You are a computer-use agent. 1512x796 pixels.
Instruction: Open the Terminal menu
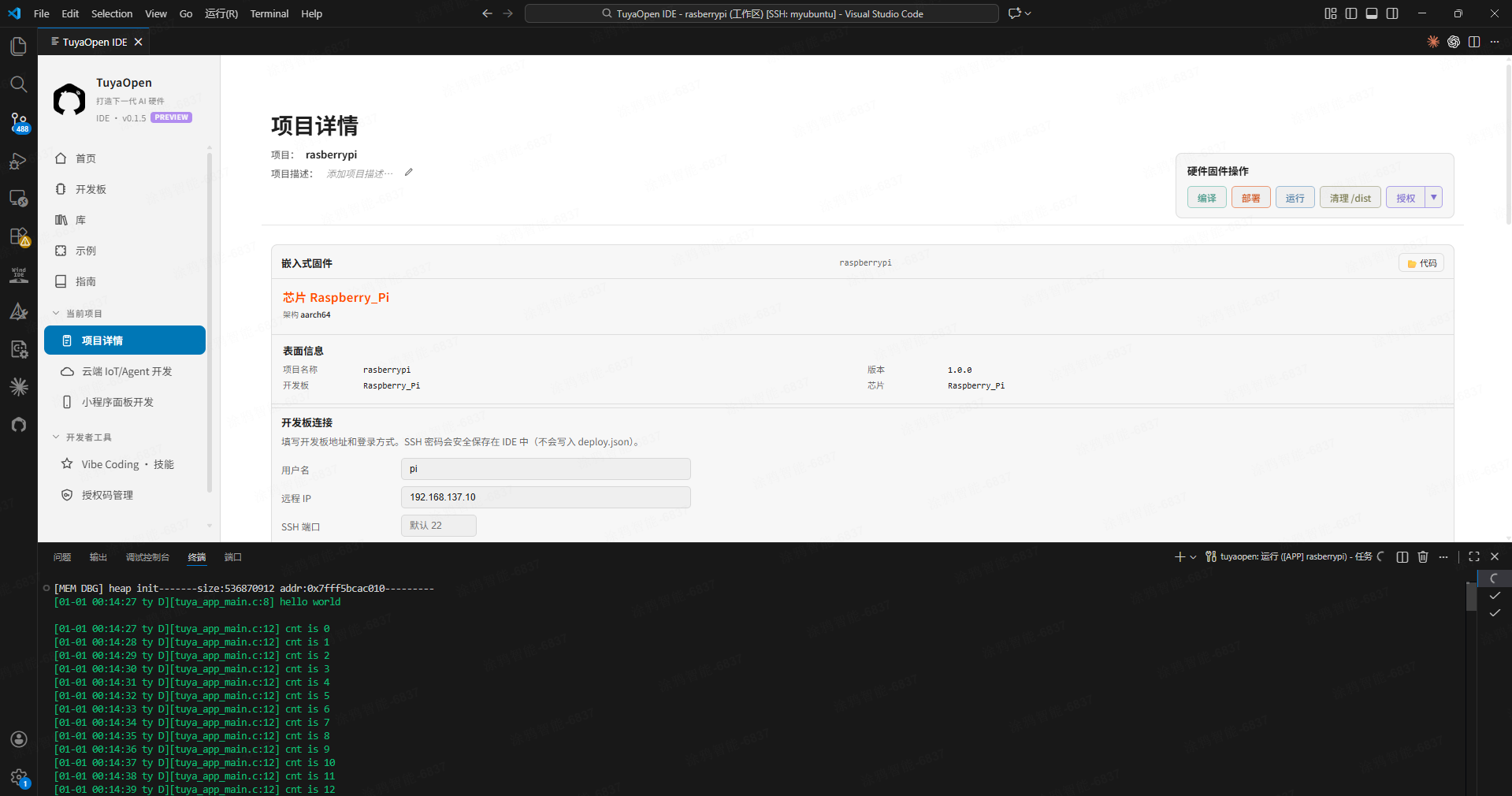(x=269, y=13)
